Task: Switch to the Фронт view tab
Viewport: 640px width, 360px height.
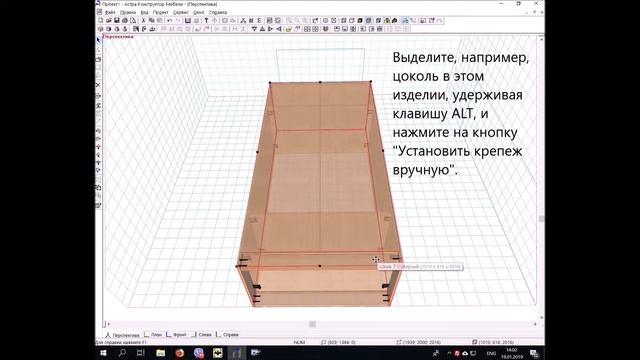Action: pyautogui.click(x=176, y=335)
